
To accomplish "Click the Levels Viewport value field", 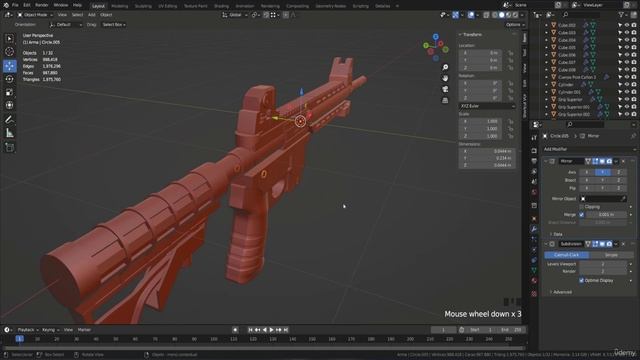I will coord(603,264).
